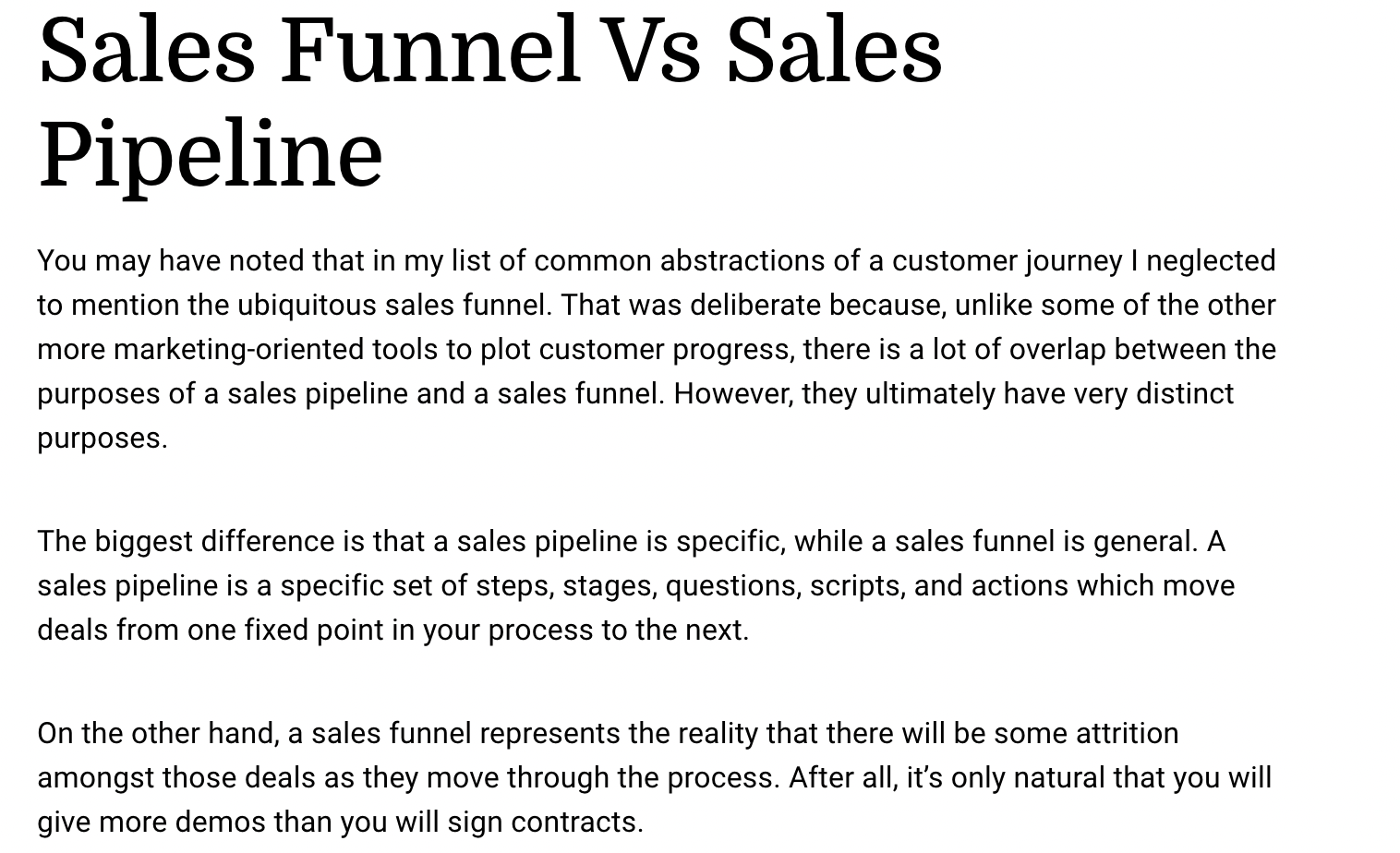The width and height of the screenshot is (1400, 853).
Task: Click the words 'sales funnel is general'
Action: click(1046, 541)
